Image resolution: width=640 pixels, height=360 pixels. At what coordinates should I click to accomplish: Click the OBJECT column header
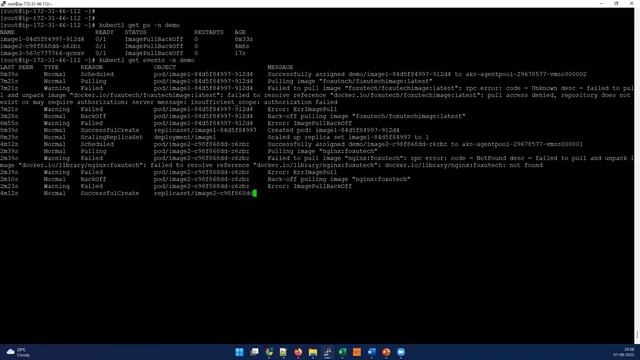coord(165,67)
